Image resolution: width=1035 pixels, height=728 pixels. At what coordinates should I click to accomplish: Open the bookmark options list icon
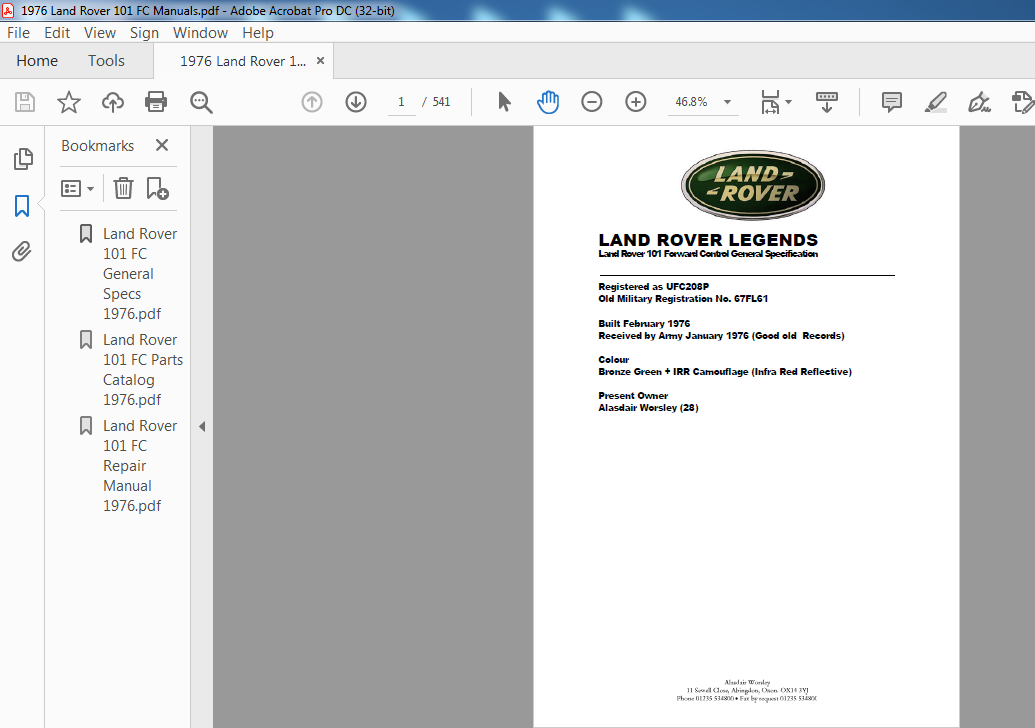coord(77,189)
